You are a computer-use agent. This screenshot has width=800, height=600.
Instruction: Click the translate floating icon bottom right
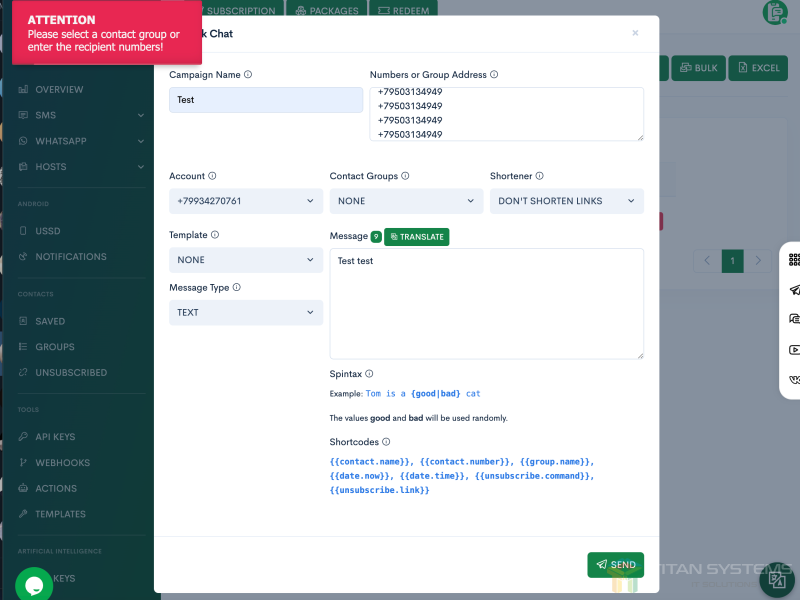[776, 580]
